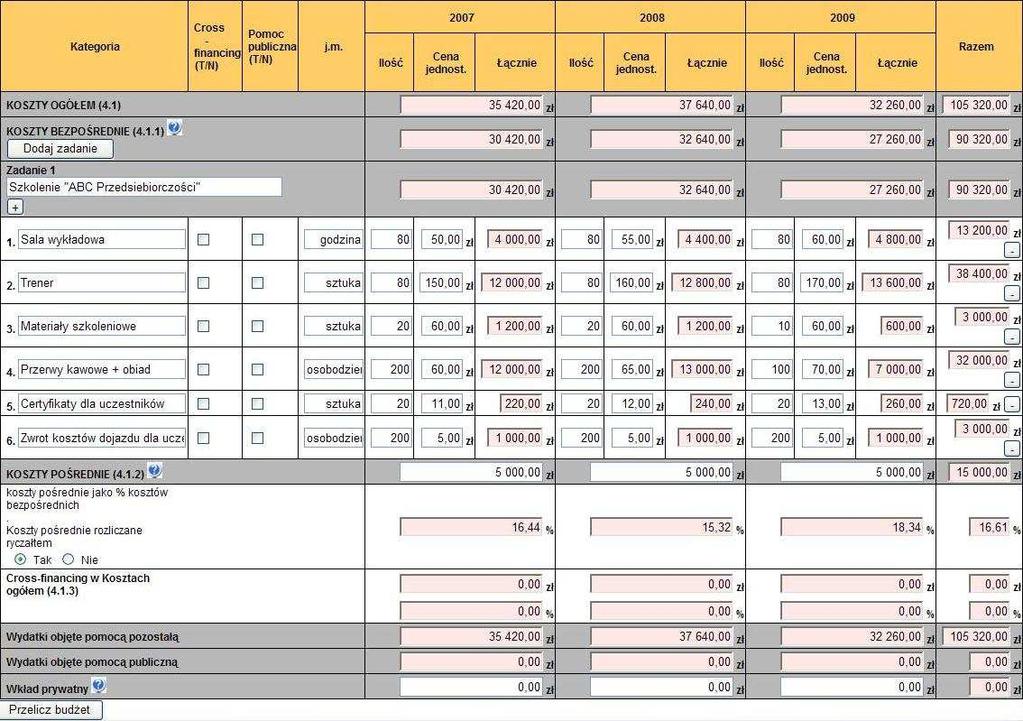Edit 2007 unit price 50,00 for Sala wykładowa
This screenshot has width=1023, height=721.
[441, 239]
